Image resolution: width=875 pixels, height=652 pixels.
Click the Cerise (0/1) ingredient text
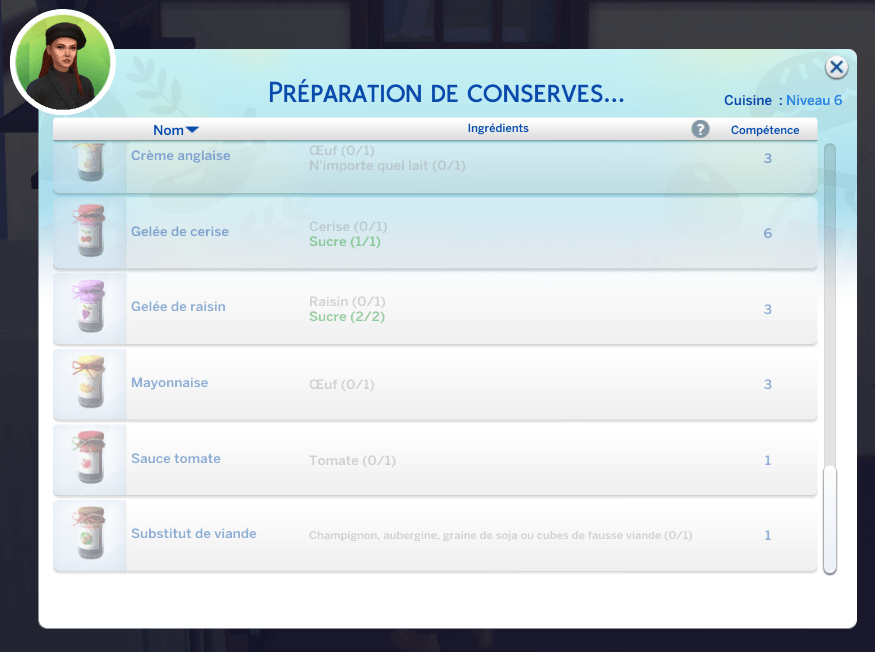point(348,226)
